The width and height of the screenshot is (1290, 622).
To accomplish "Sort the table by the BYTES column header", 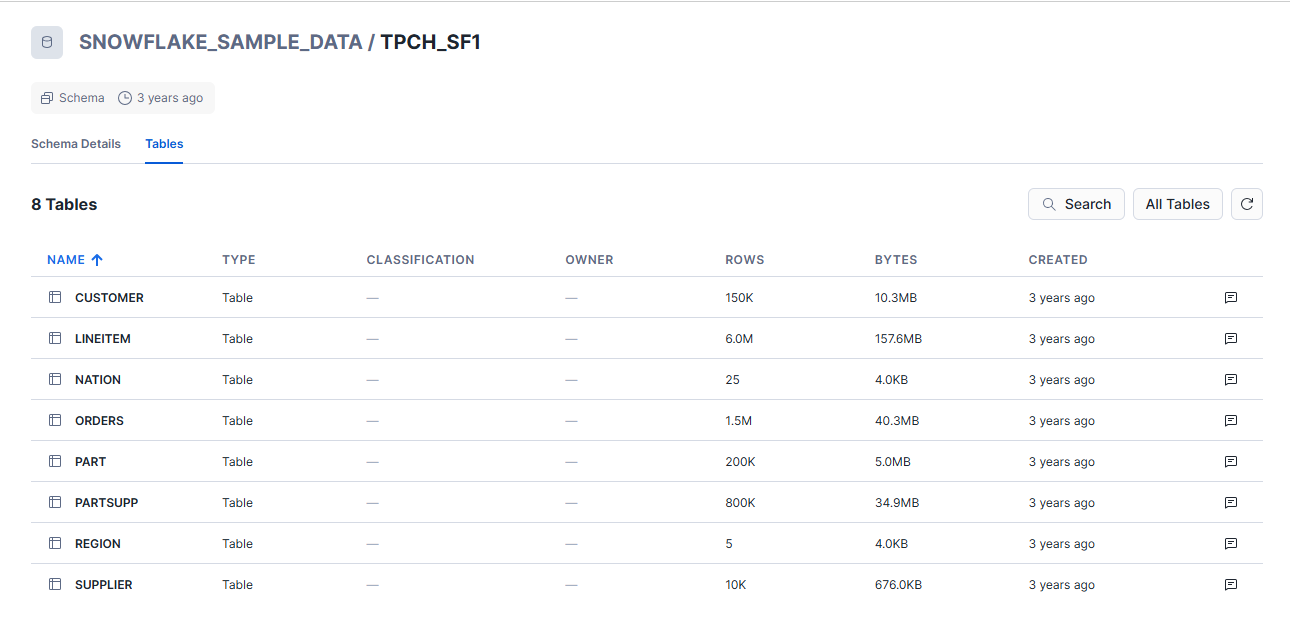I will (896, 260).
